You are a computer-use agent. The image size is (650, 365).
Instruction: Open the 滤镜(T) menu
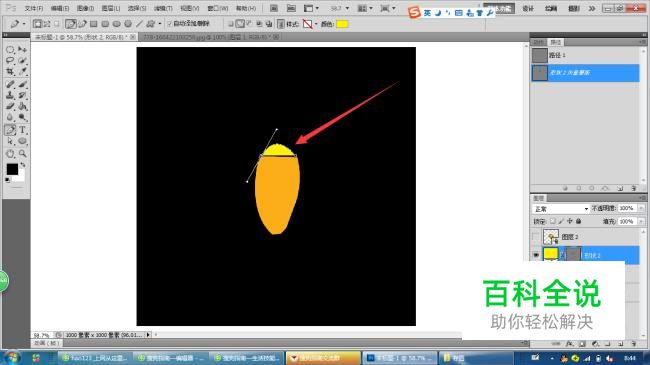pyautogui.click(x=163, y=8)
